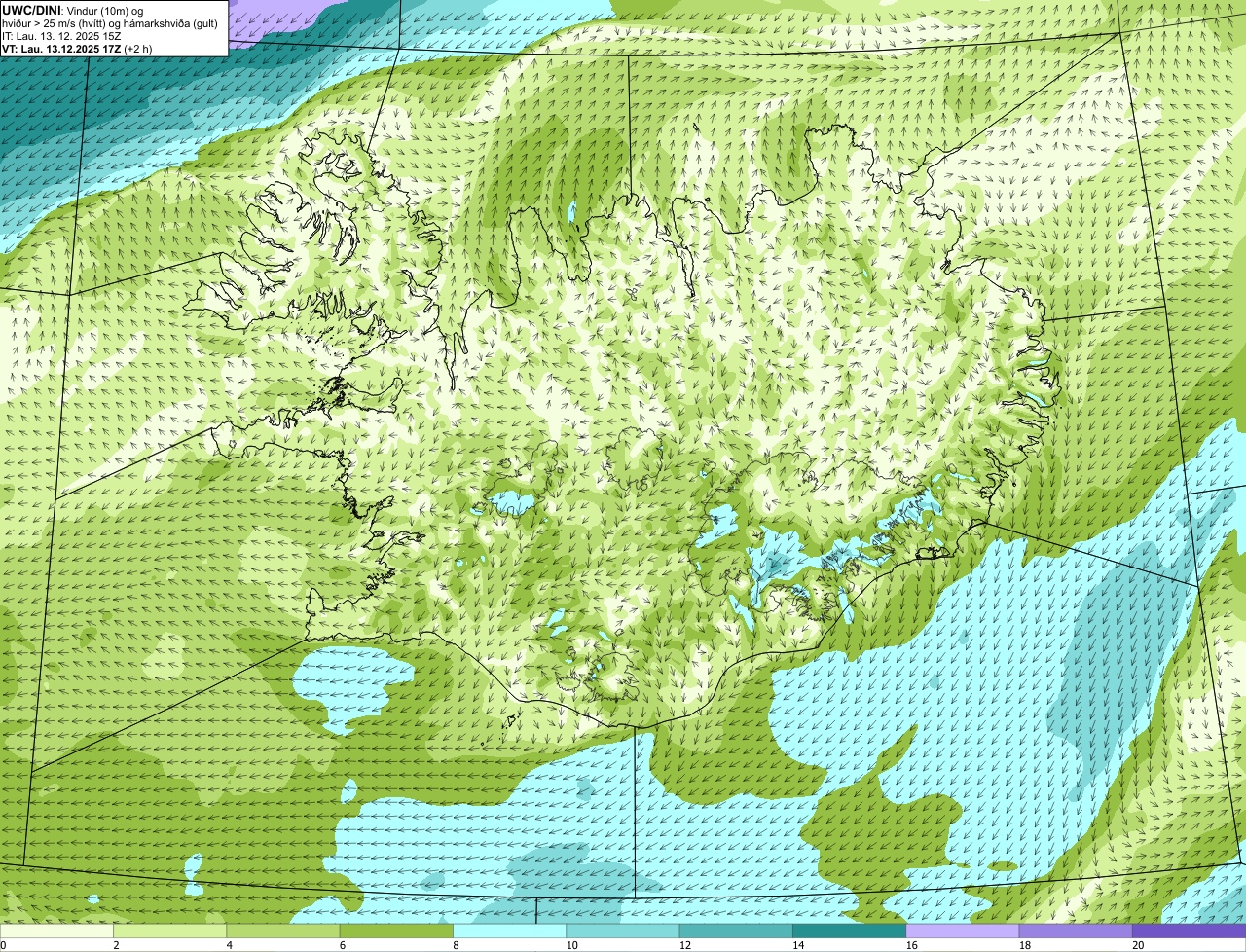Click the lilac legend swatch between 16 and 18
Viewport: 1246px width, 952px height.
[963, 932]
